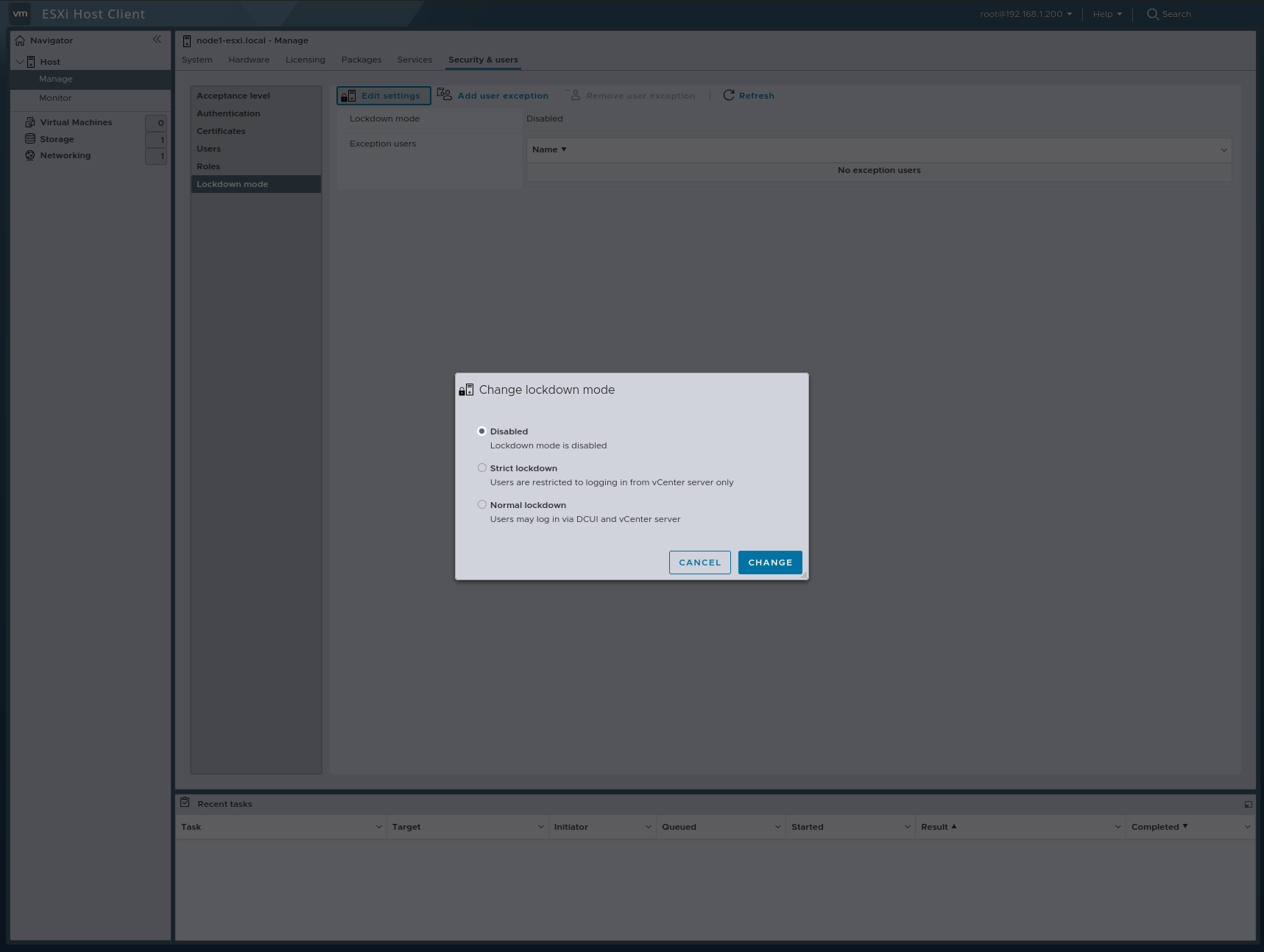Open Edit settings with the lock icon
1264x952 pixels.
click(x=348, y=95)
